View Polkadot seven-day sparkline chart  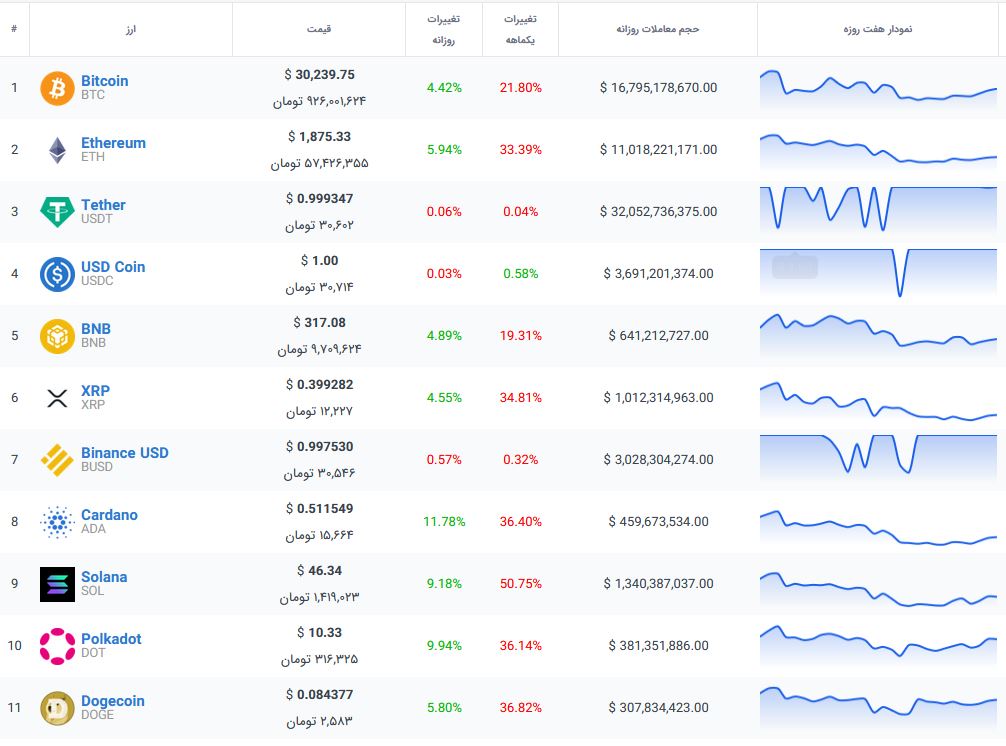click(878, 644)
